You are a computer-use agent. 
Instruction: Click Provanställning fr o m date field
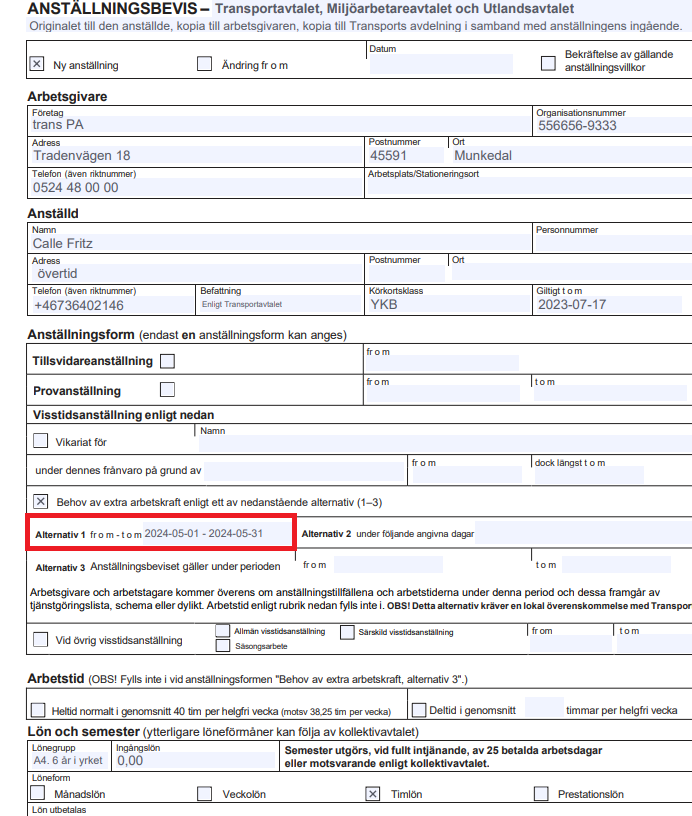coord(443,393)
